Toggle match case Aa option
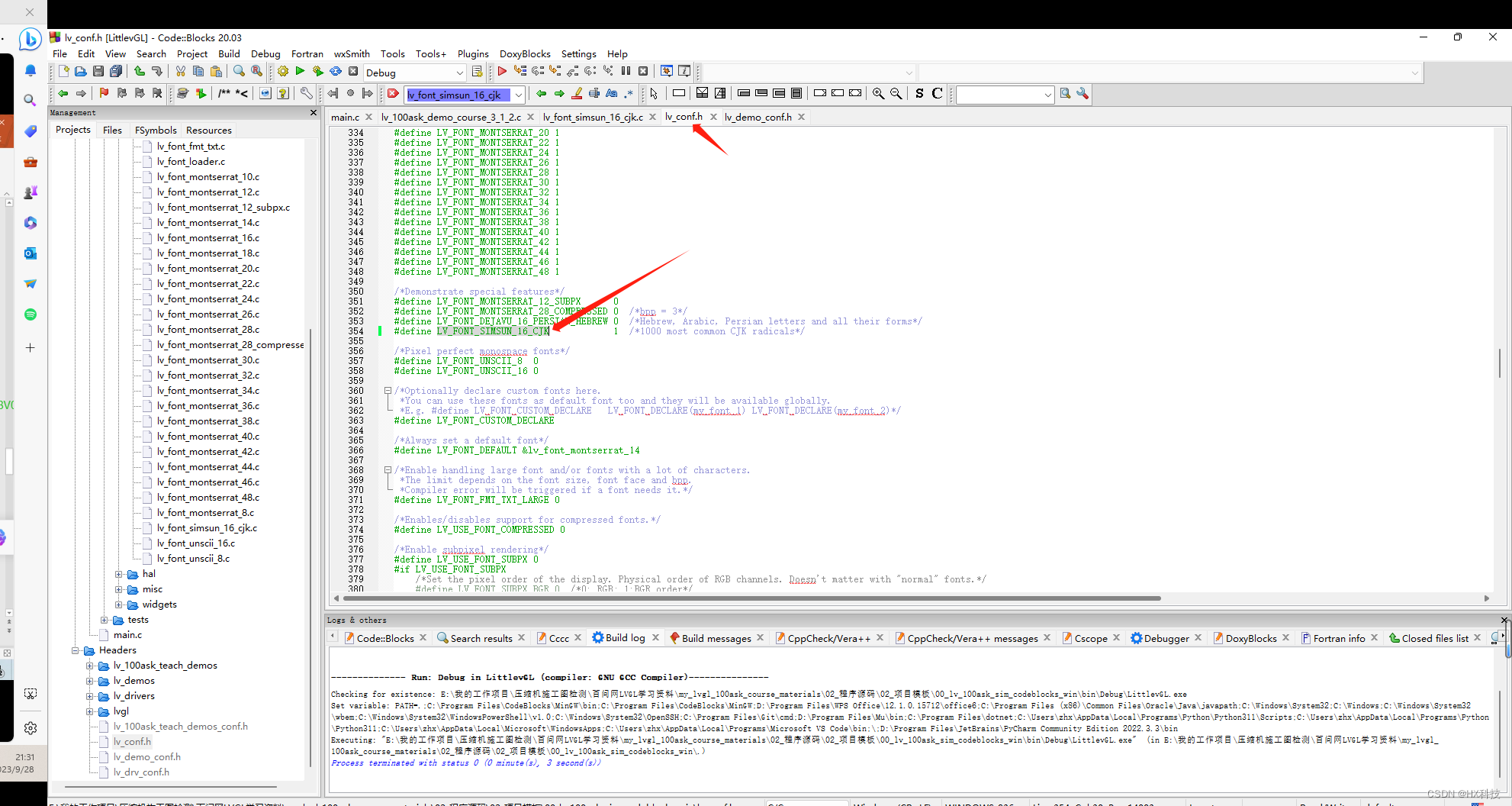1512x806 pixels. pos(611,94)
